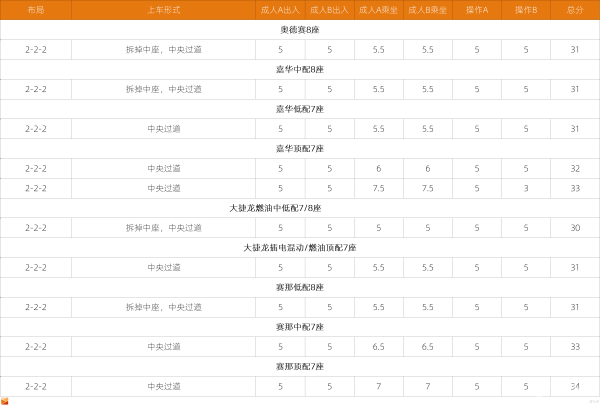The width and height of the screenshot is (600, 407).
Task: Select the 赛那低配8座 section title
Action: [x=300, y=287]
